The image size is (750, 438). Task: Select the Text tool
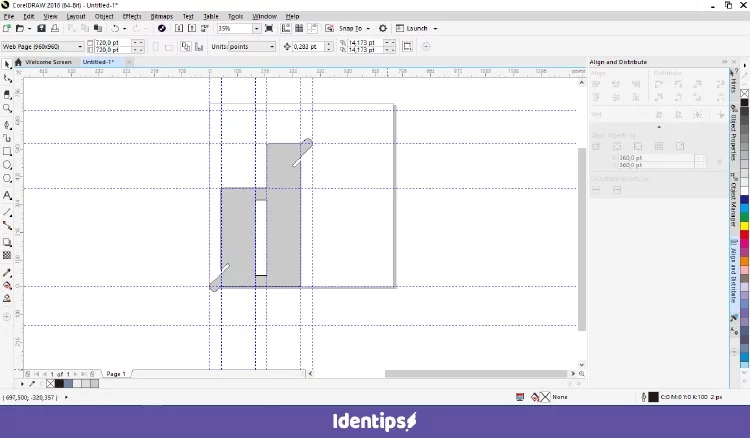7,196
